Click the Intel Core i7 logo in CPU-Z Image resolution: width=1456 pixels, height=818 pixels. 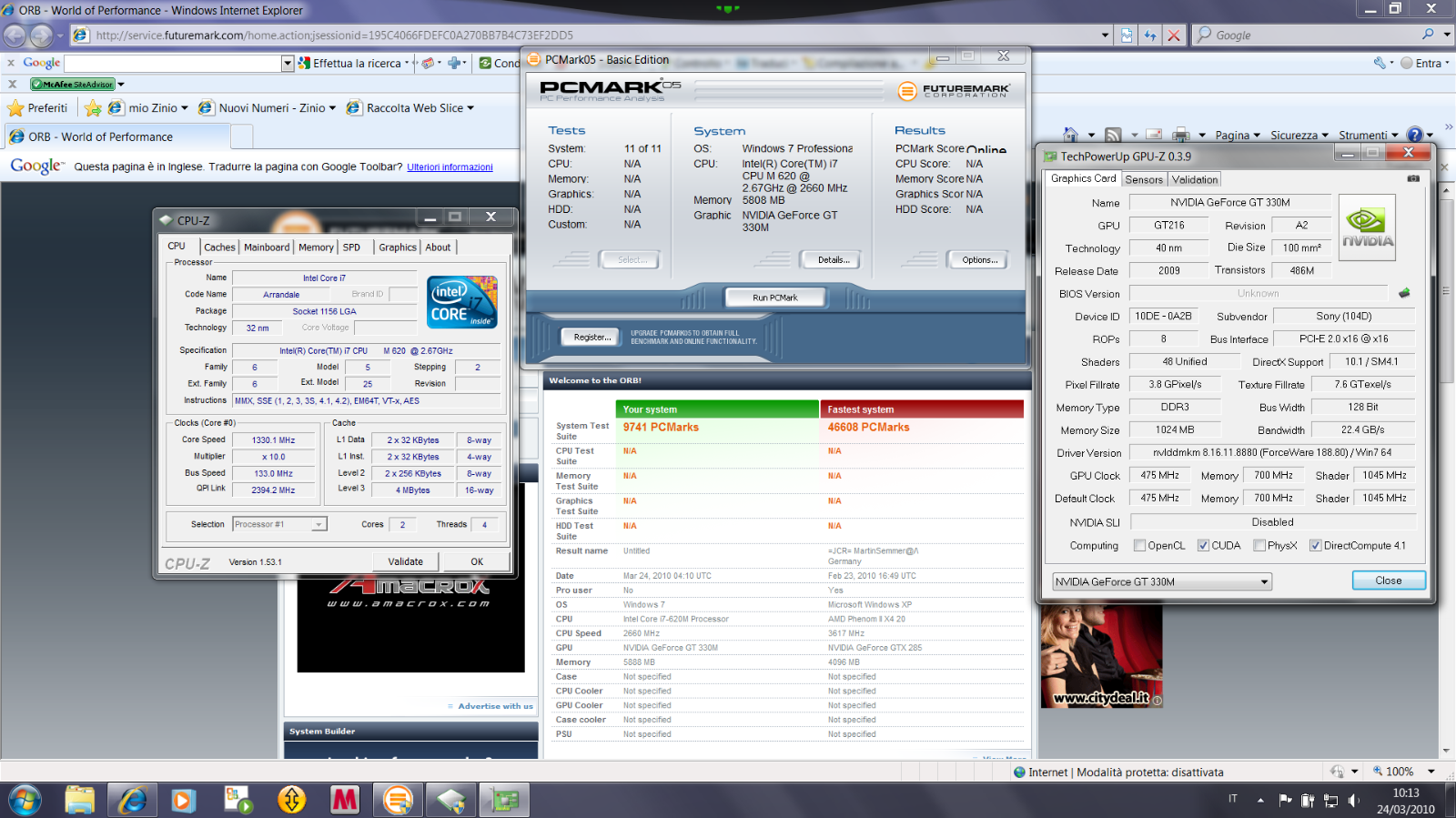point(462,302)
